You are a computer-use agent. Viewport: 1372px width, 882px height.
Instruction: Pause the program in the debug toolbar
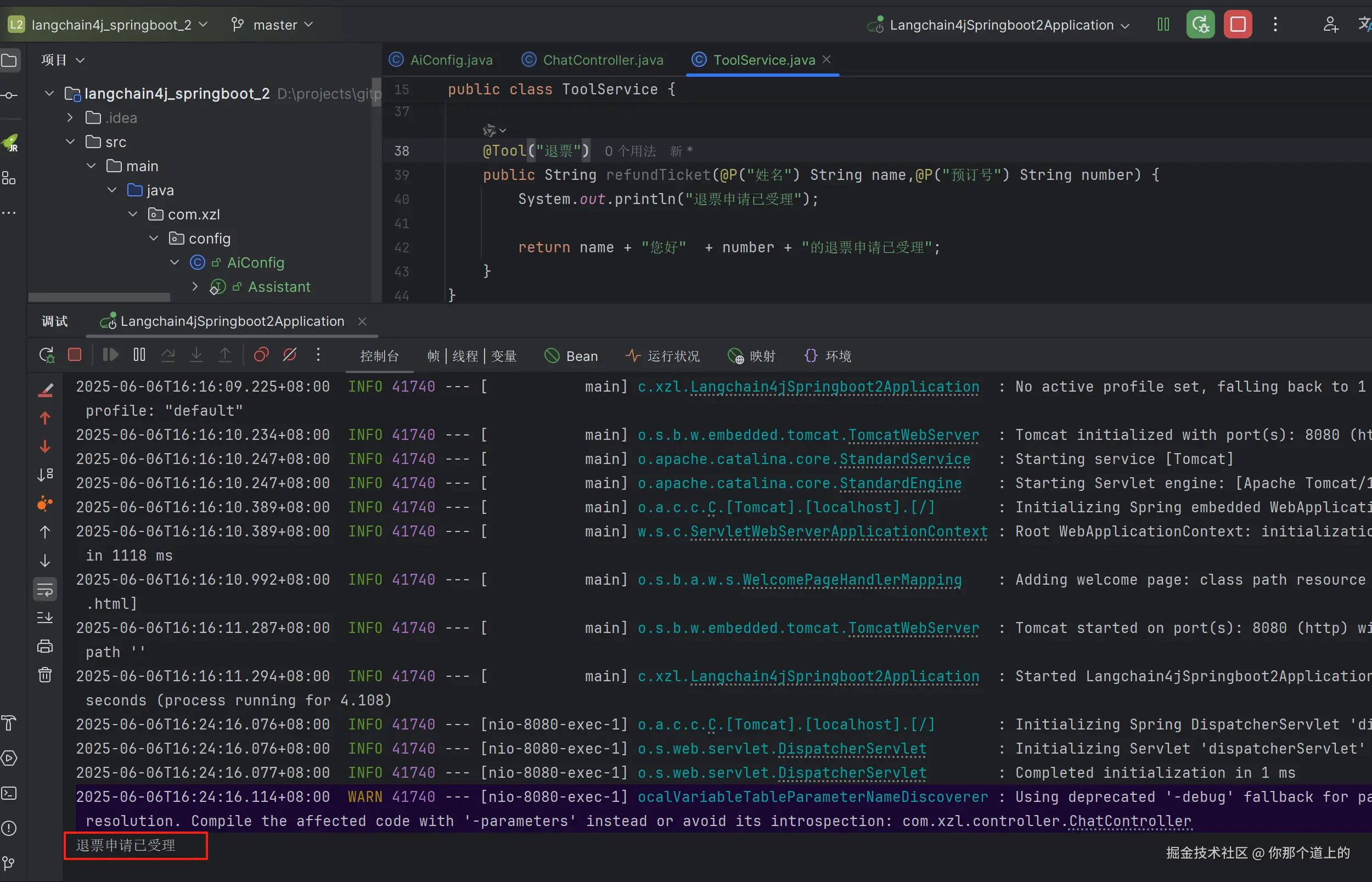[x=139, y=355]
